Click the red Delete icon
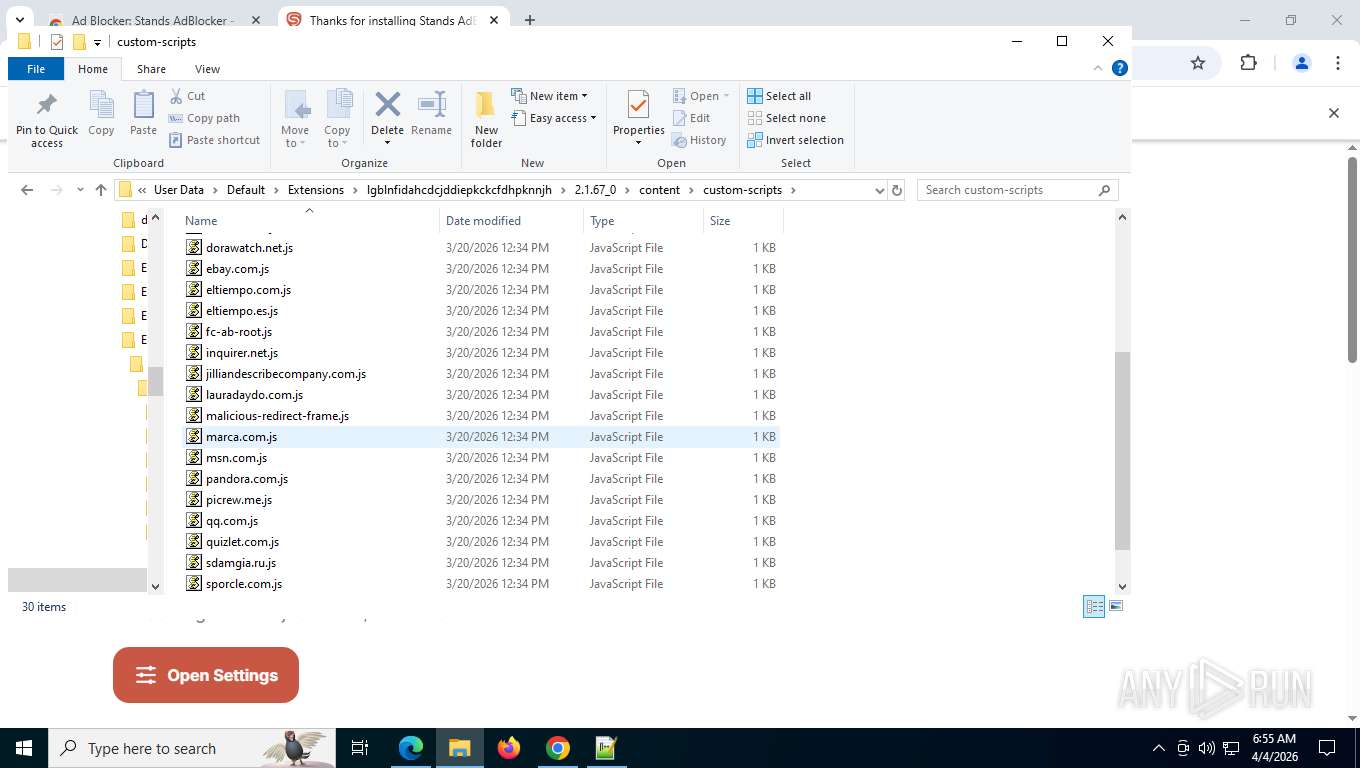The width and height of the screenshot is (1360, 768). click(x=387, y=104)
